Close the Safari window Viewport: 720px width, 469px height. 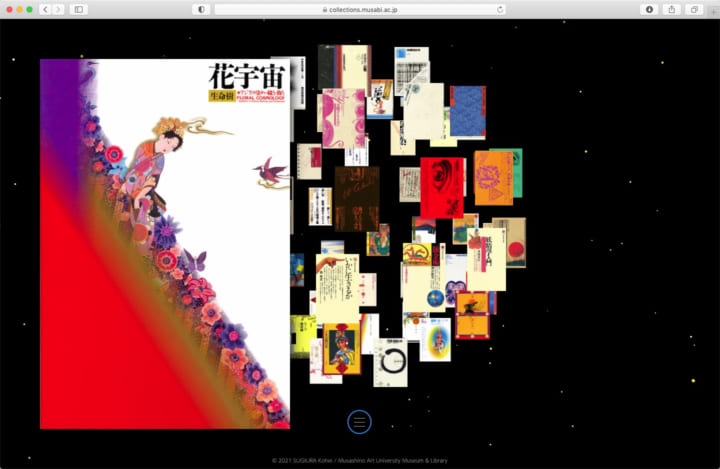9,9
